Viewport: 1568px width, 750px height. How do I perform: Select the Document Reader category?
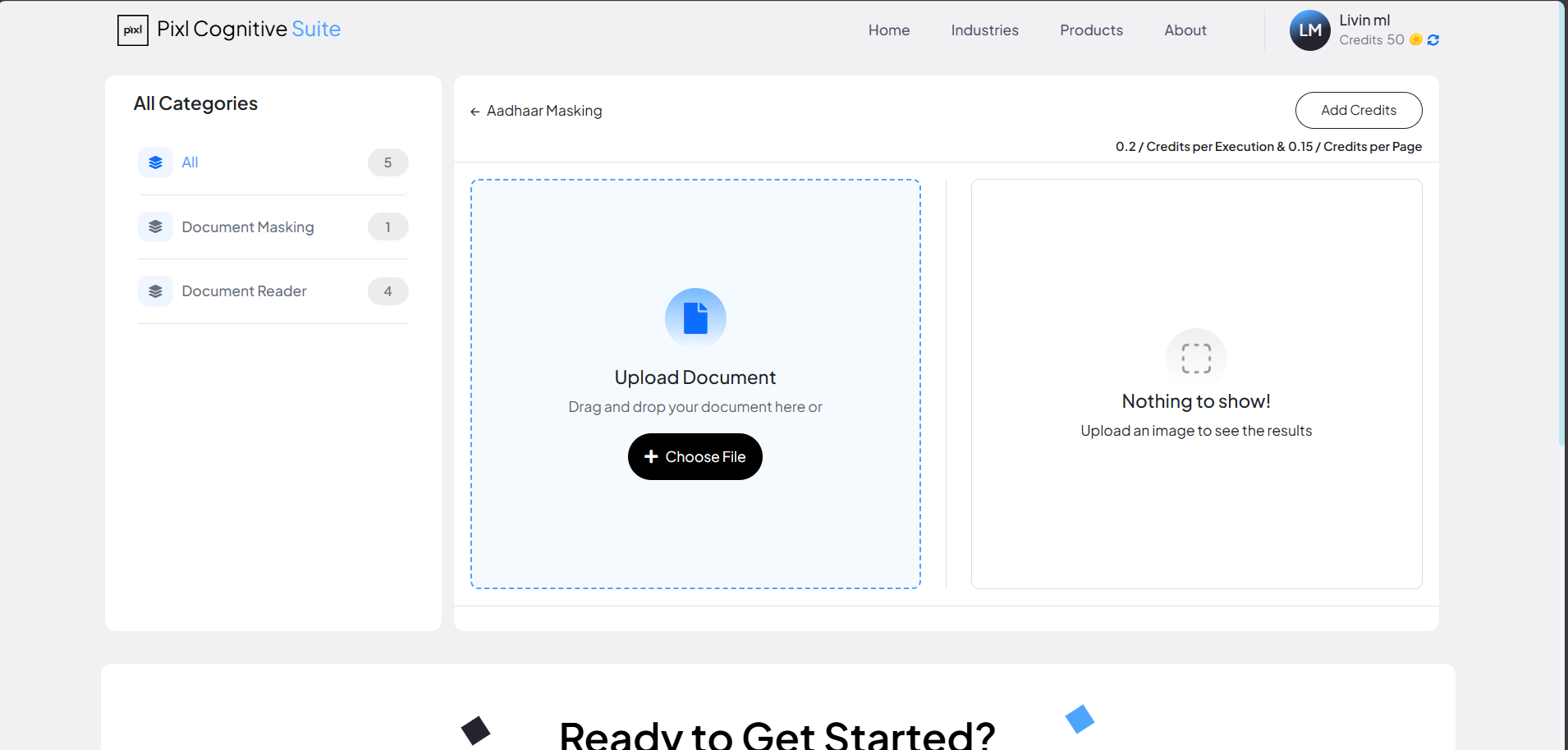coord(244,290)
